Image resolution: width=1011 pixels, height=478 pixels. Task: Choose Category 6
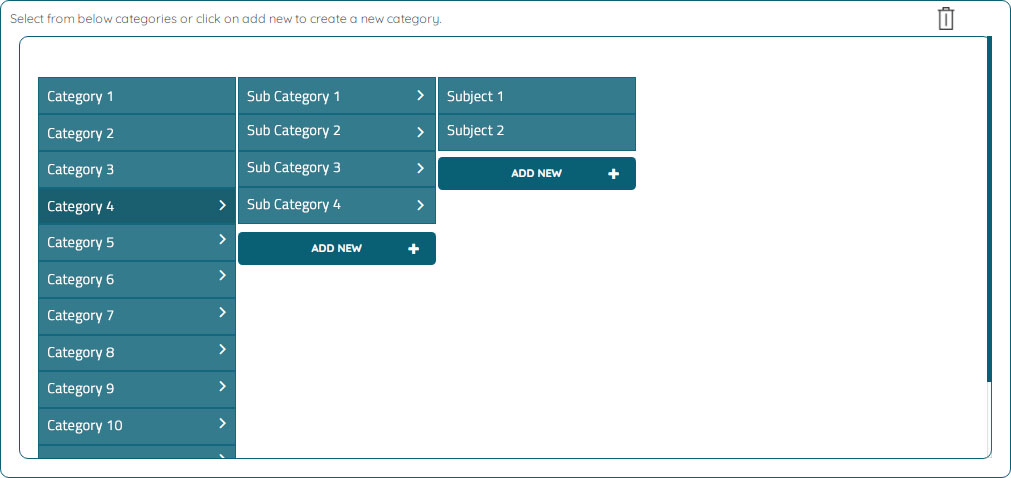pyautogui.click(x=137, y=279)
